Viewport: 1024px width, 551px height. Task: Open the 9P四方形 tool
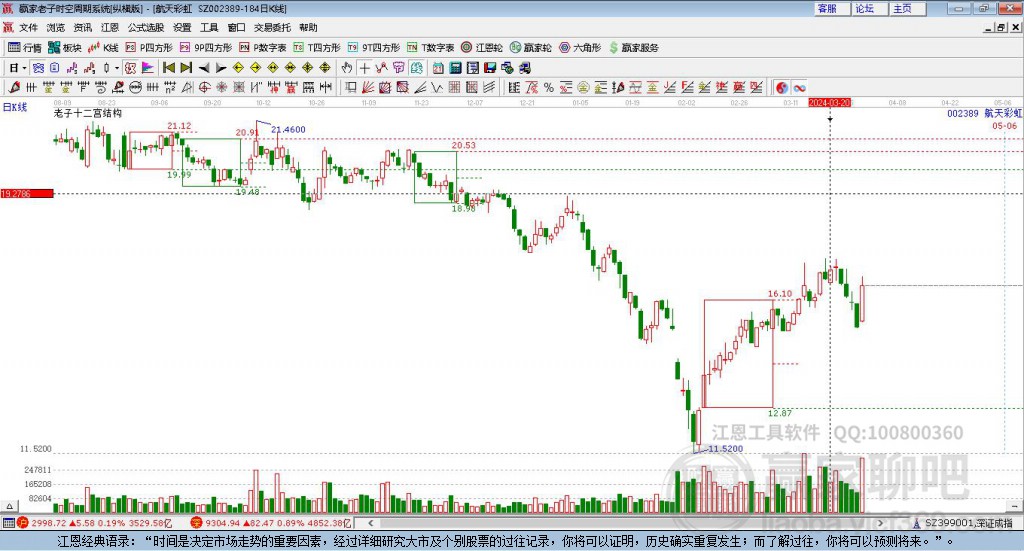coord(206,48)
